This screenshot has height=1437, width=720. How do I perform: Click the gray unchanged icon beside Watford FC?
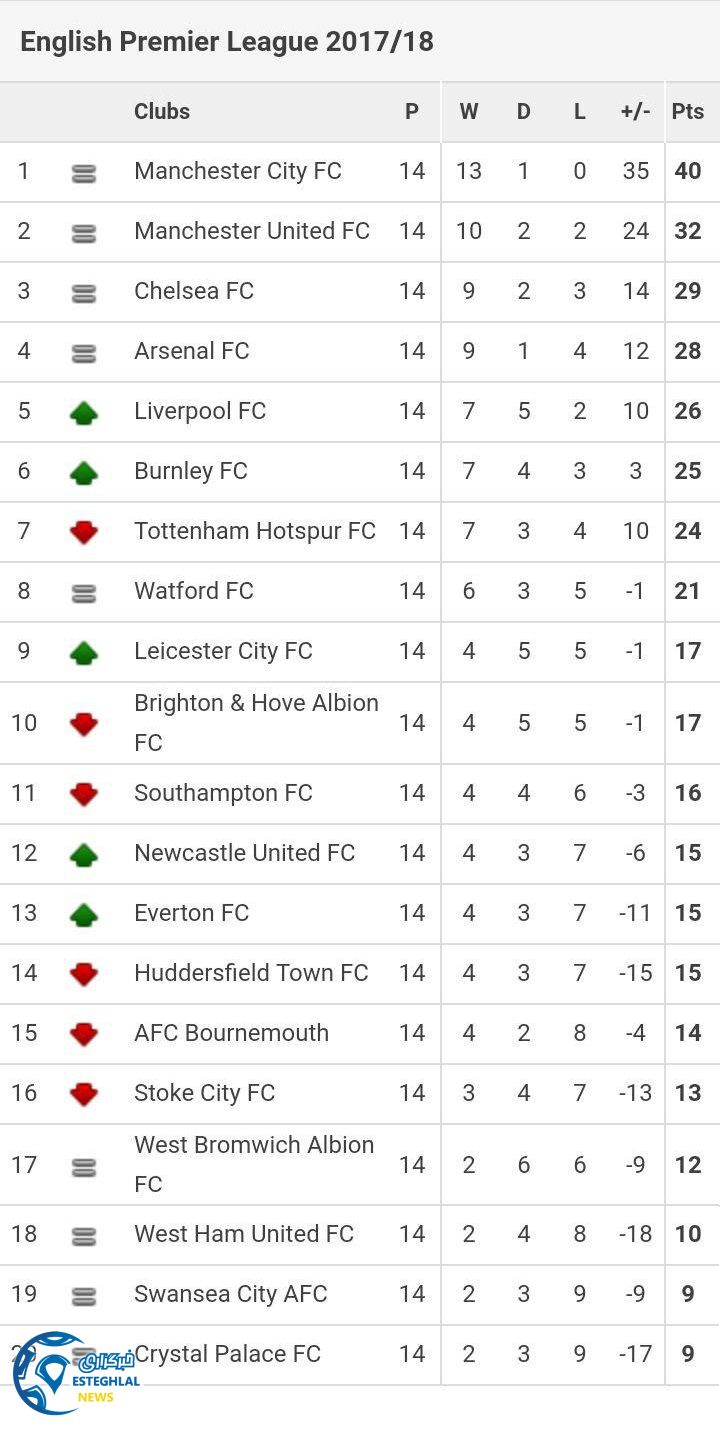(84, 593)
